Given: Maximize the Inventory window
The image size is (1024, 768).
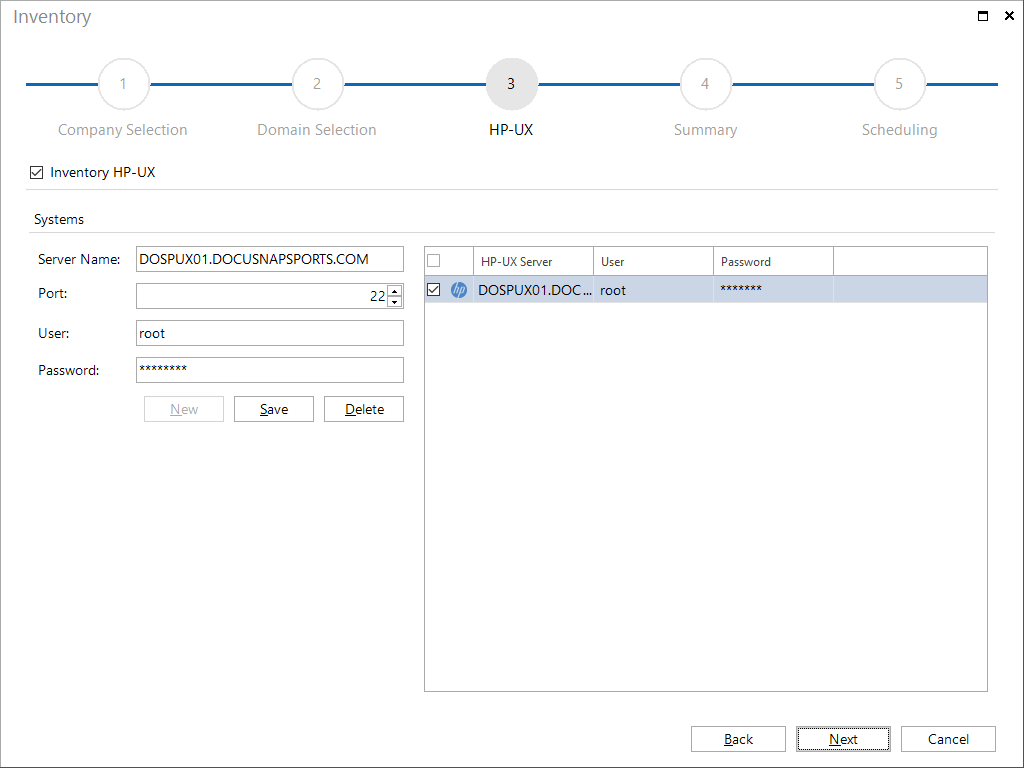Looking at the screenshot, I should pyautogui.click(x=983, y=16).
